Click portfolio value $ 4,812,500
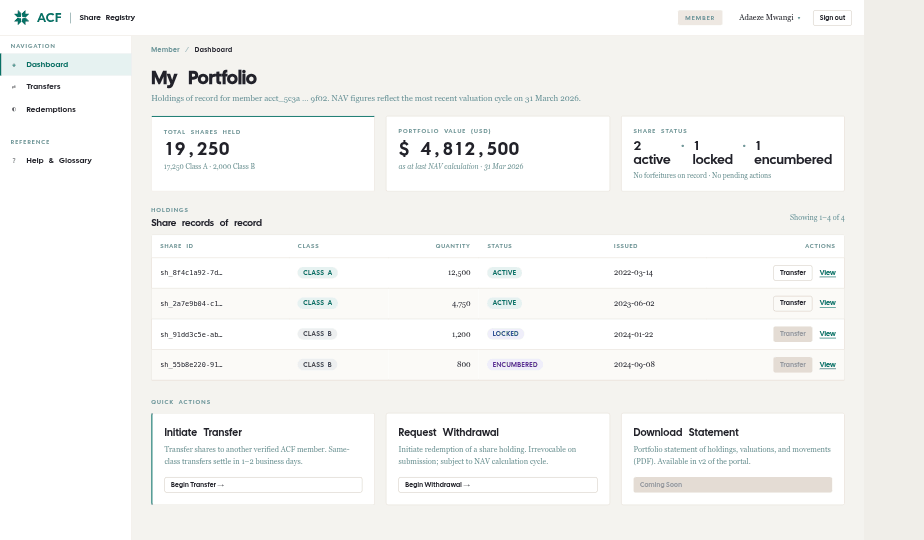 tap(459, 149)
